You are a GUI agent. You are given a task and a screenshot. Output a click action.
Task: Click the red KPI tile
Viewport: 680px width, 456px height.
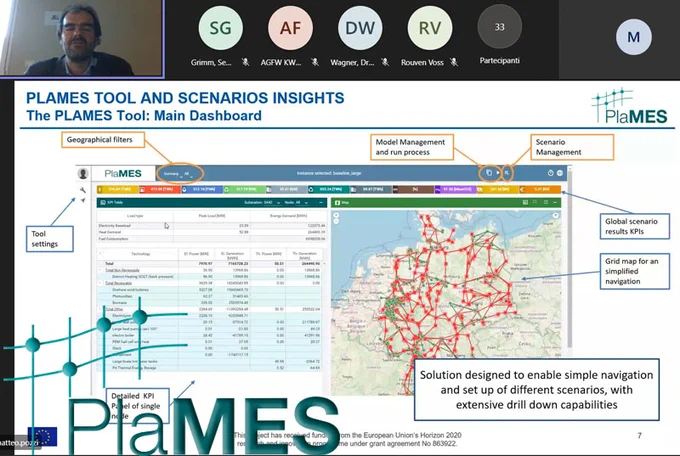coord(159,190)
